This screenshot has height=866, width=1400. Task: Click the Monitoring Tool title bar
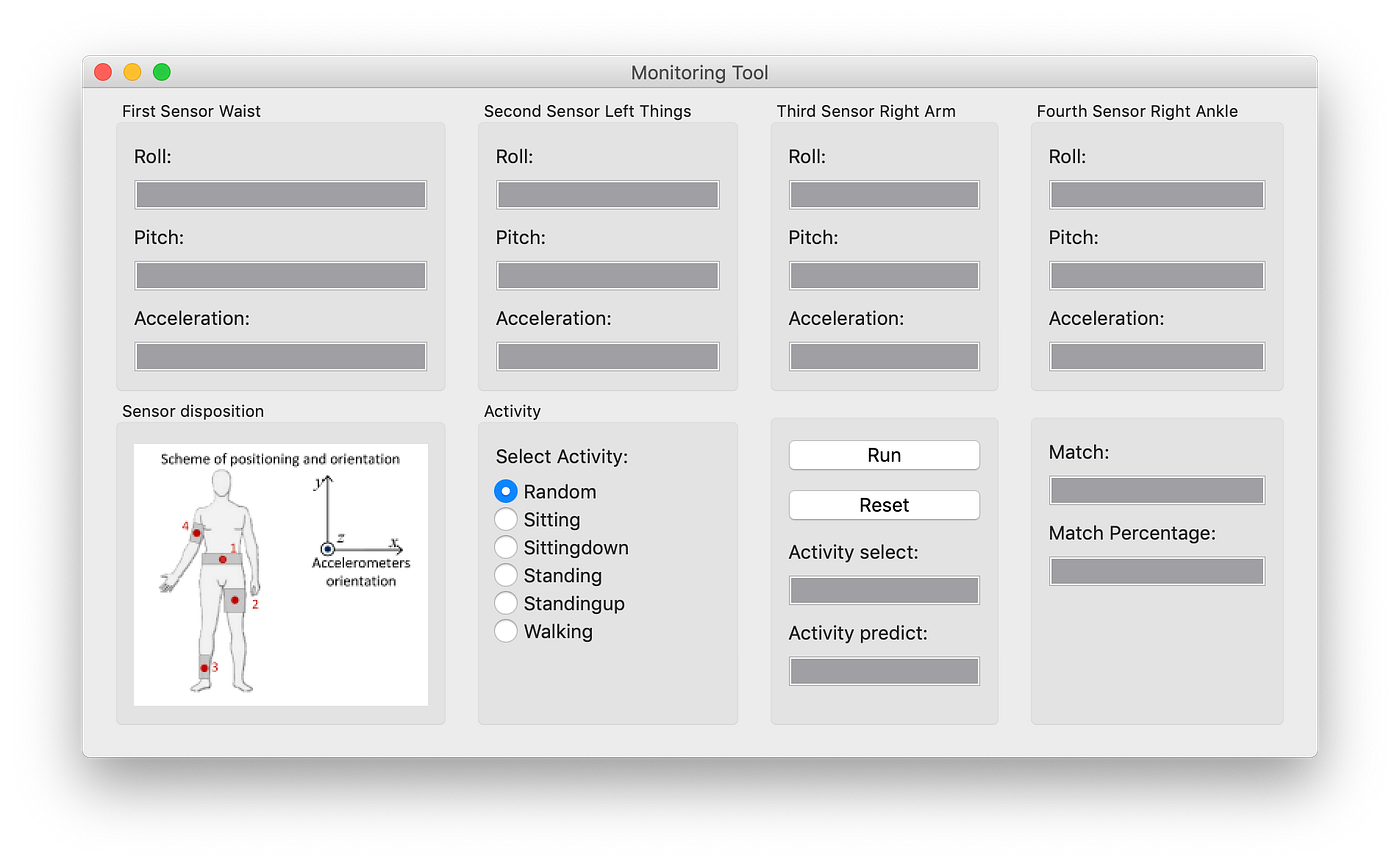coord(700,72)
